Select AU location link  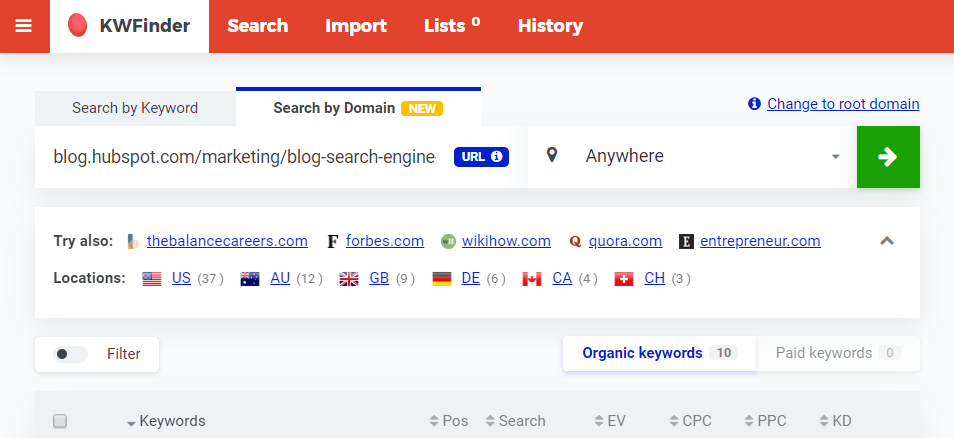[x=280, y=279]
